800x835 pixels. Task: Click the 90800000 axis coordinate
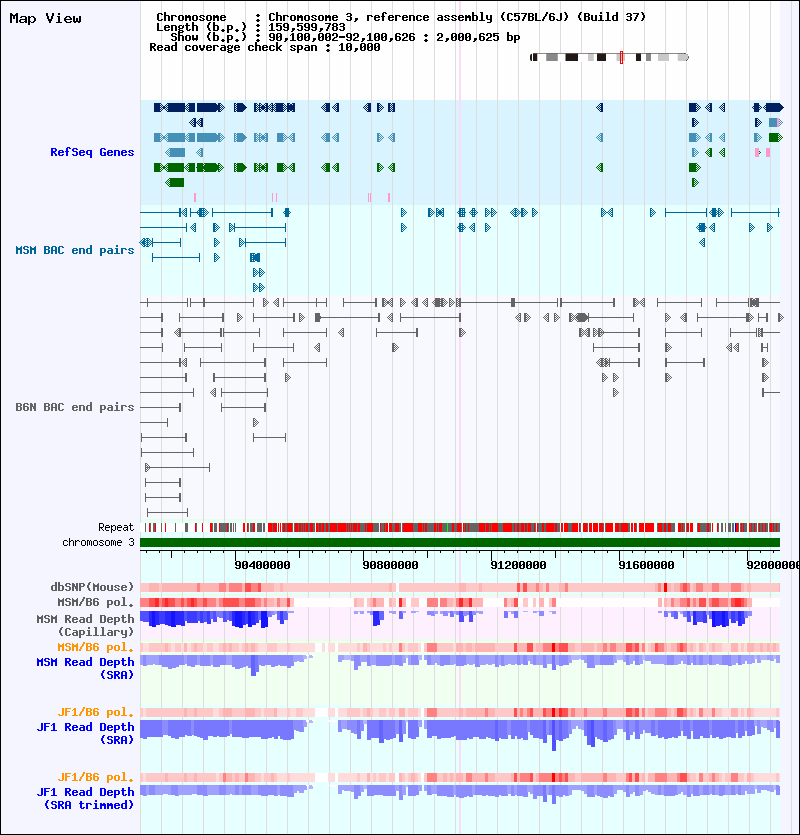tap(390, 565)
